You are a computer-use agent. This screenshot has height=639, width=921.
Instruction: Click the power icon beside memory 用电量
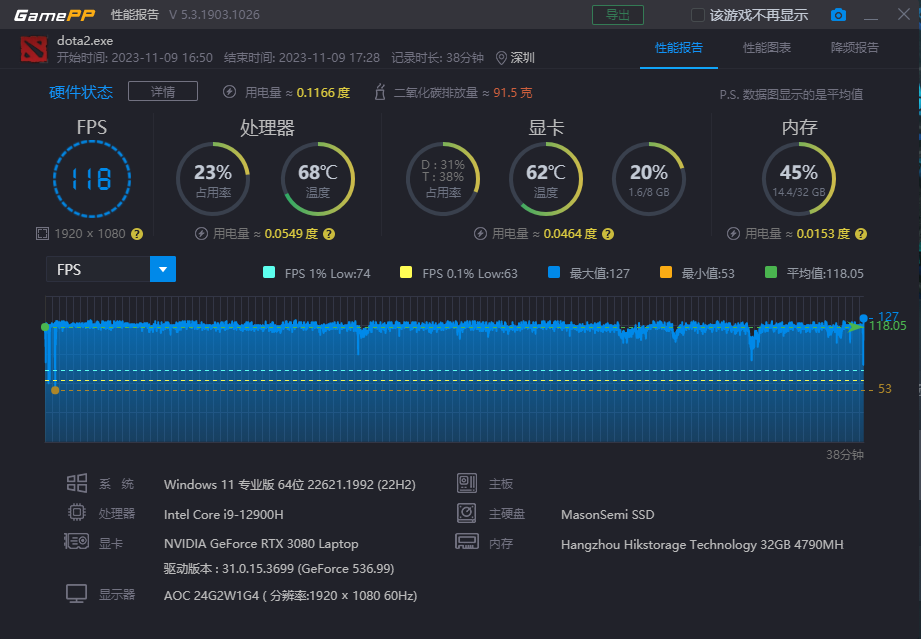tap(733, 234)
